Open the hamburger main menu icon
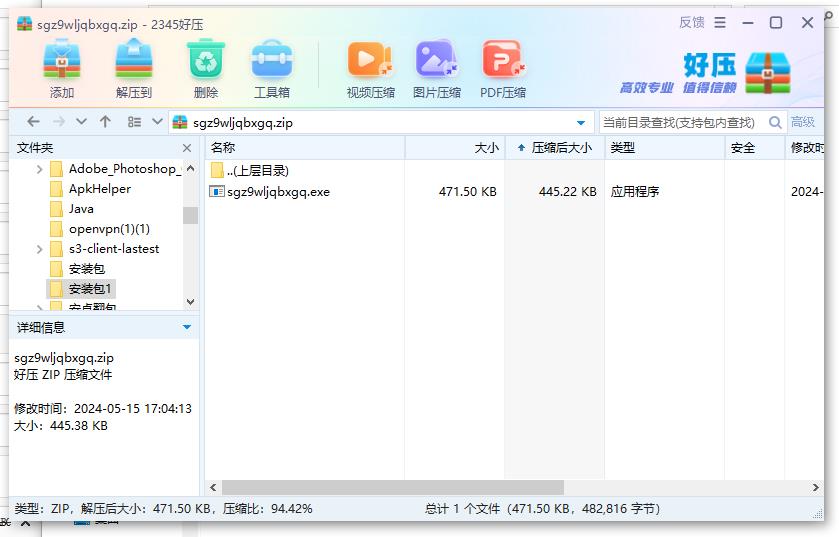Viewport: 839px width, 537px height. (x=720, y=22)
